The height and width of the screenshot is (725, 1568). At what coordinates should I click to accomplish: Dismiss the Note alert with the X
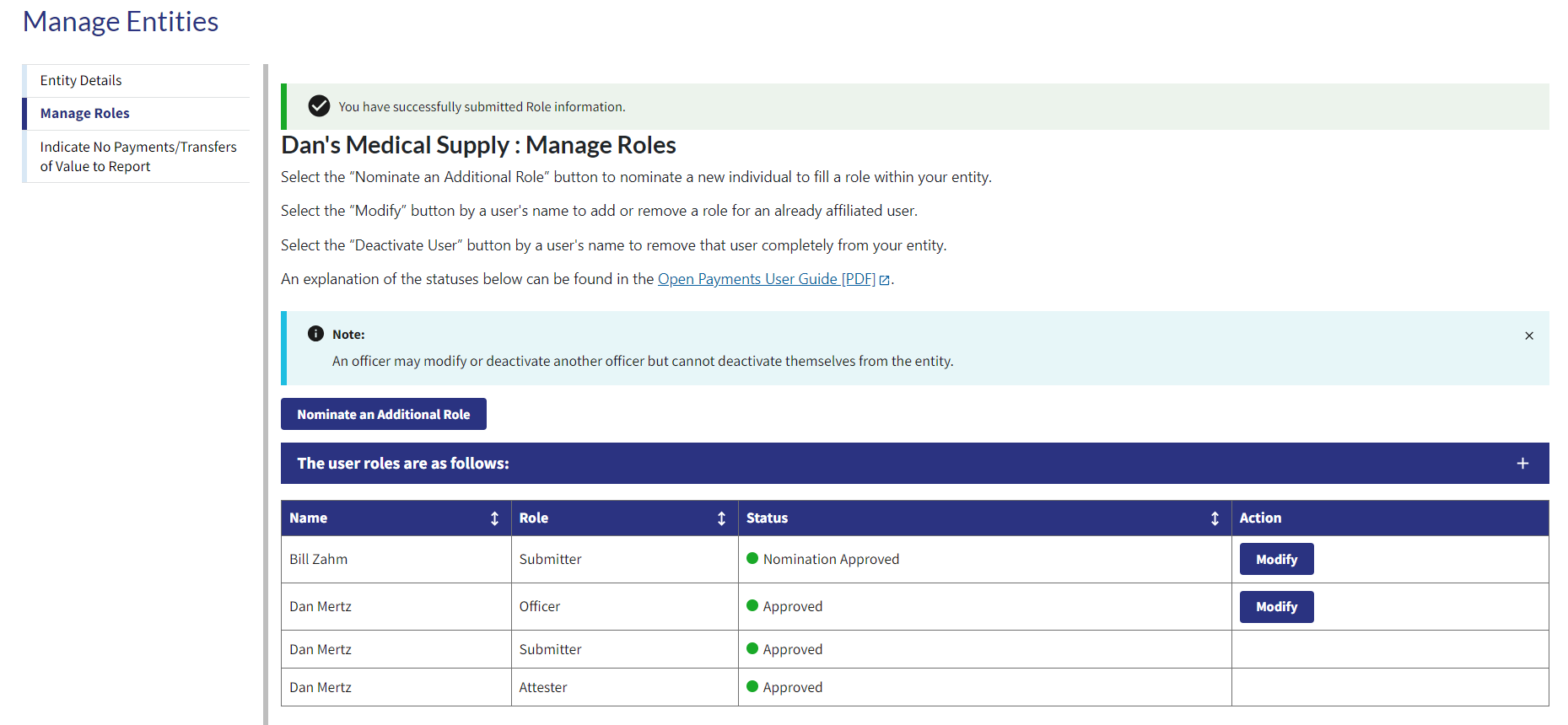[x=1528, y=336]
